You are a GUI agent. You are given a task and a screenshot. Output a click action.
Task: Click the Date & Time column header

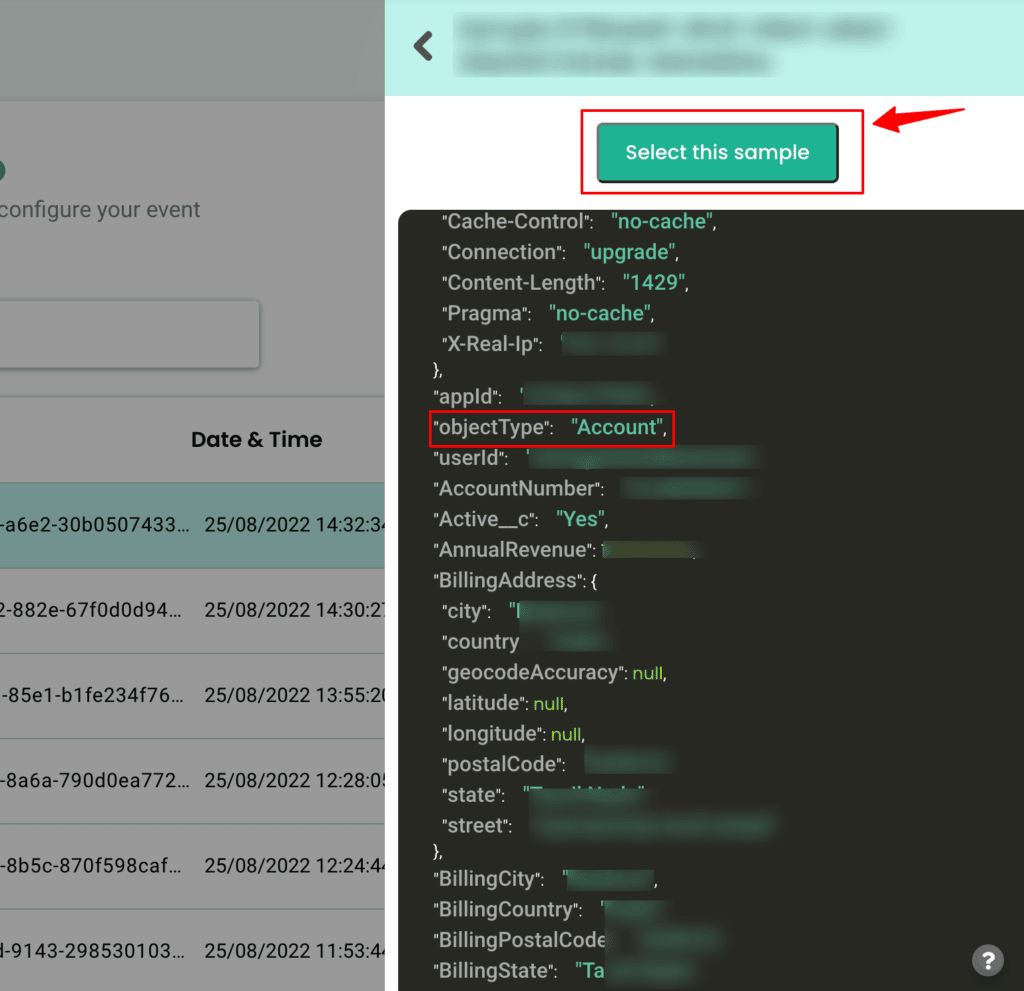(256, 440)
